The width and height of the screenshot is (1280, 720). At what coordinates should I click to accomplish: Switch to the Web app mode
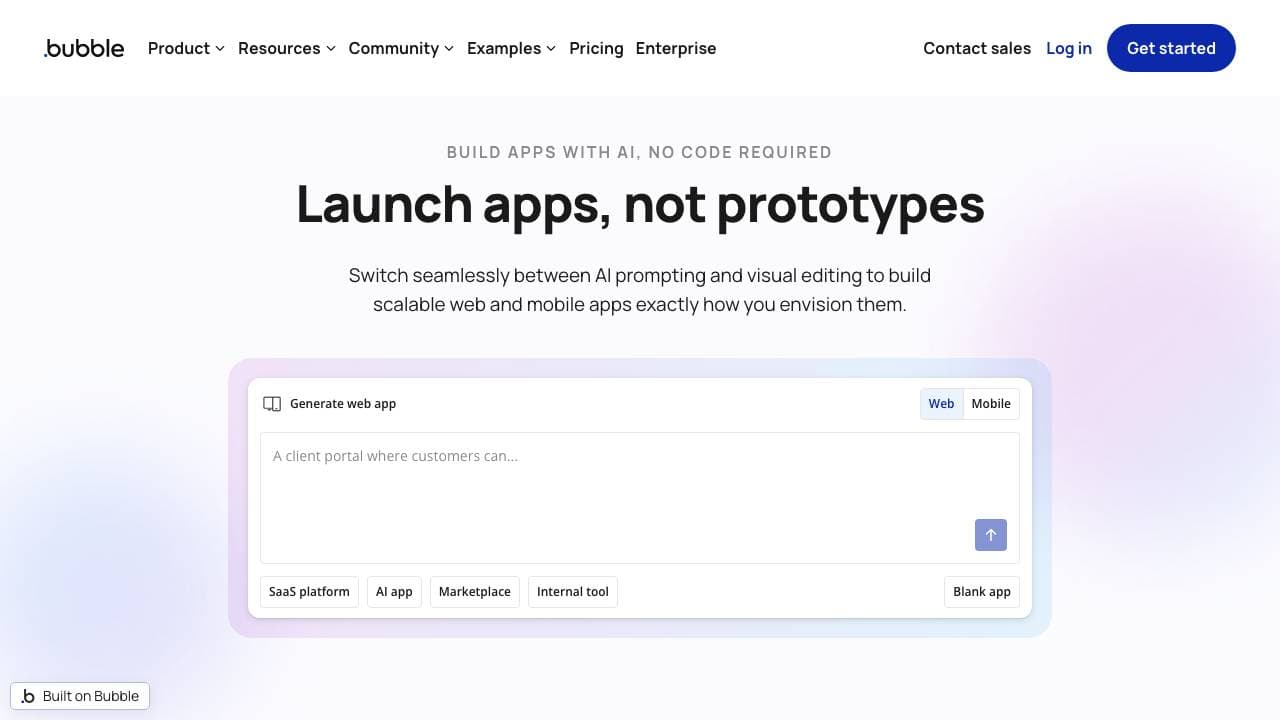[x=941, y=404]
